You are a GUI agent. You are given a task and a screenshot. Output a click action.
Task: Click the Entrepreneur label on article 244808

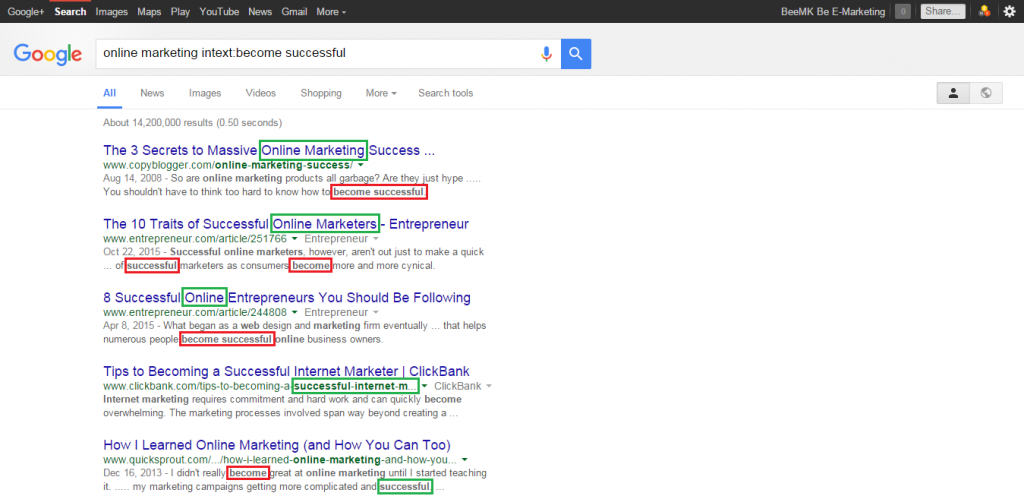(336, 313)
